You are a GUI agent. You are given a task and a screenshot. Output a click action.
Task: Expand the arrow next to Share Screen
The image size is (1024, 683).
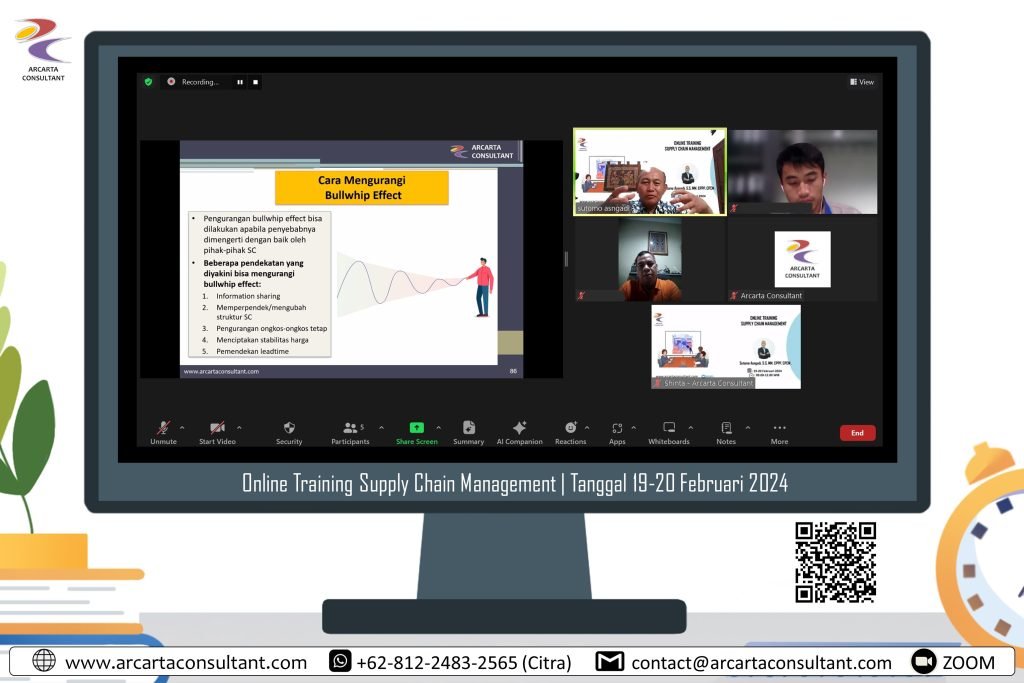(x=438, y=427)
